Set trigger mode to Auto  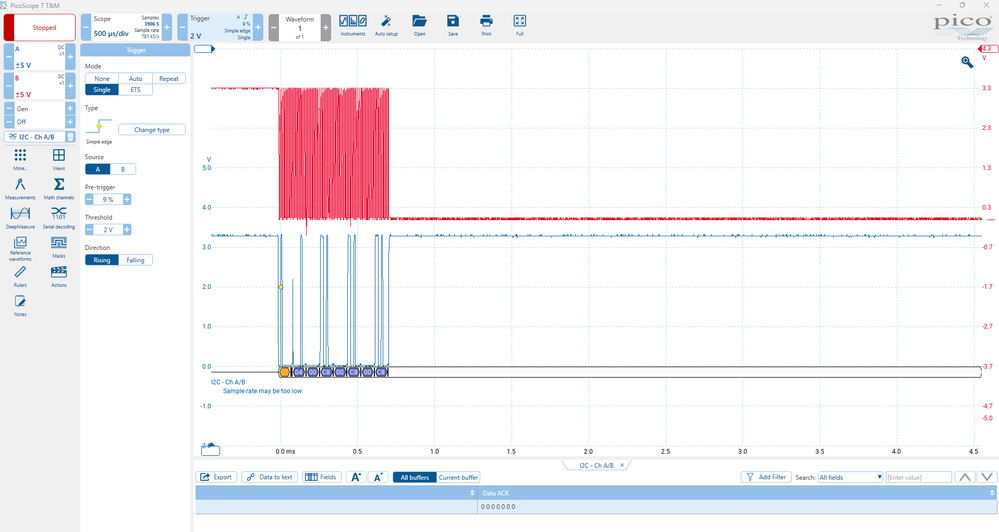[x=135, y=78]
